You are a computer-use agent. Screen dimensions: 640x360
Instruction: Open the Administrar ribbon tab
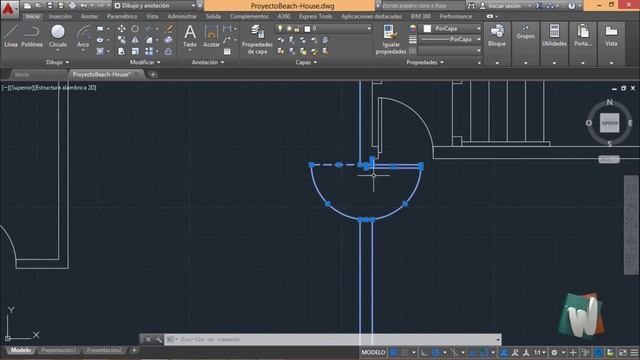(182, 16)
